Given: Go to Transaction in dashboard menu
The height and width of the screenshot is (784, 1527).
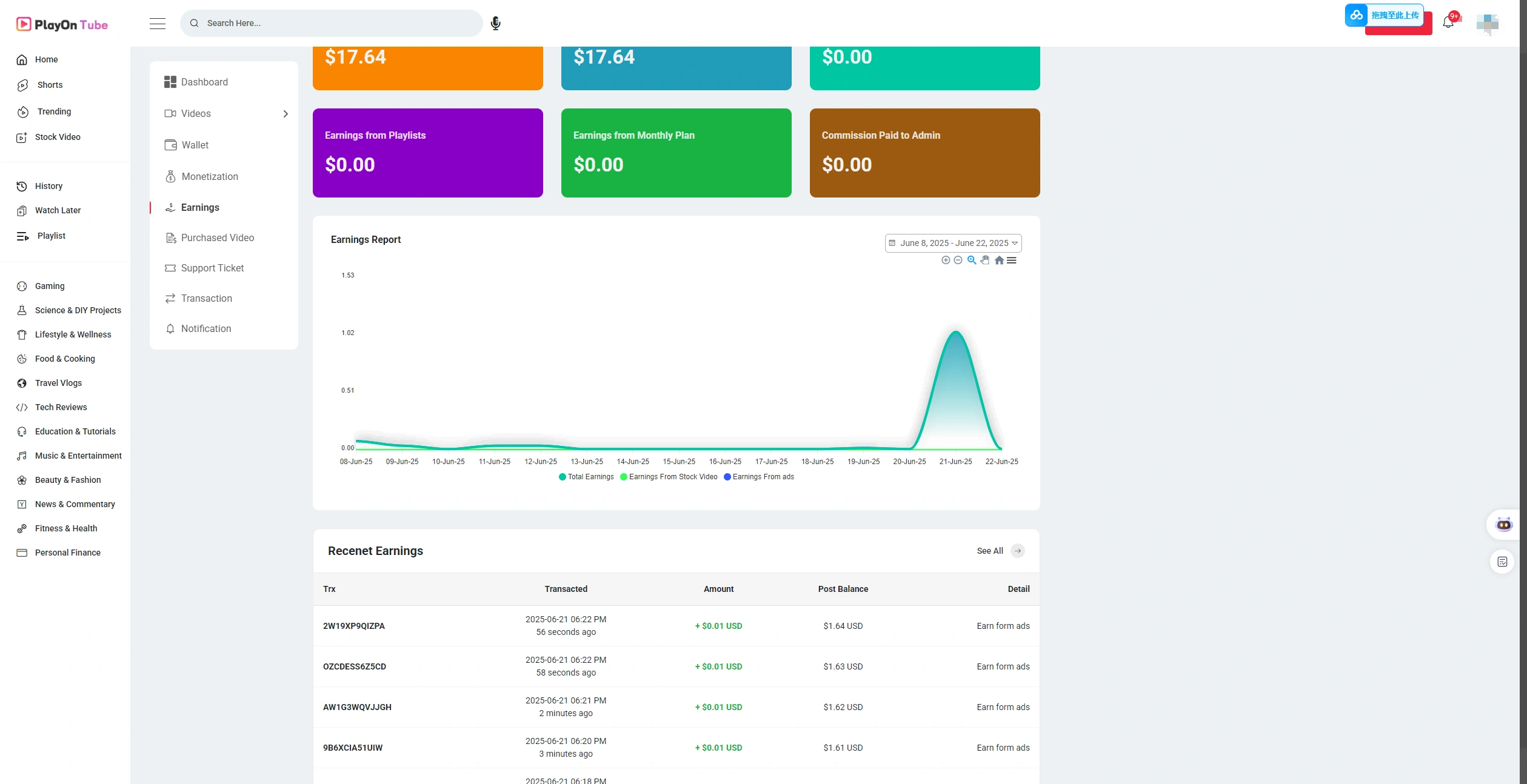Looking at the screenshot, I should [x=206, y=298].
